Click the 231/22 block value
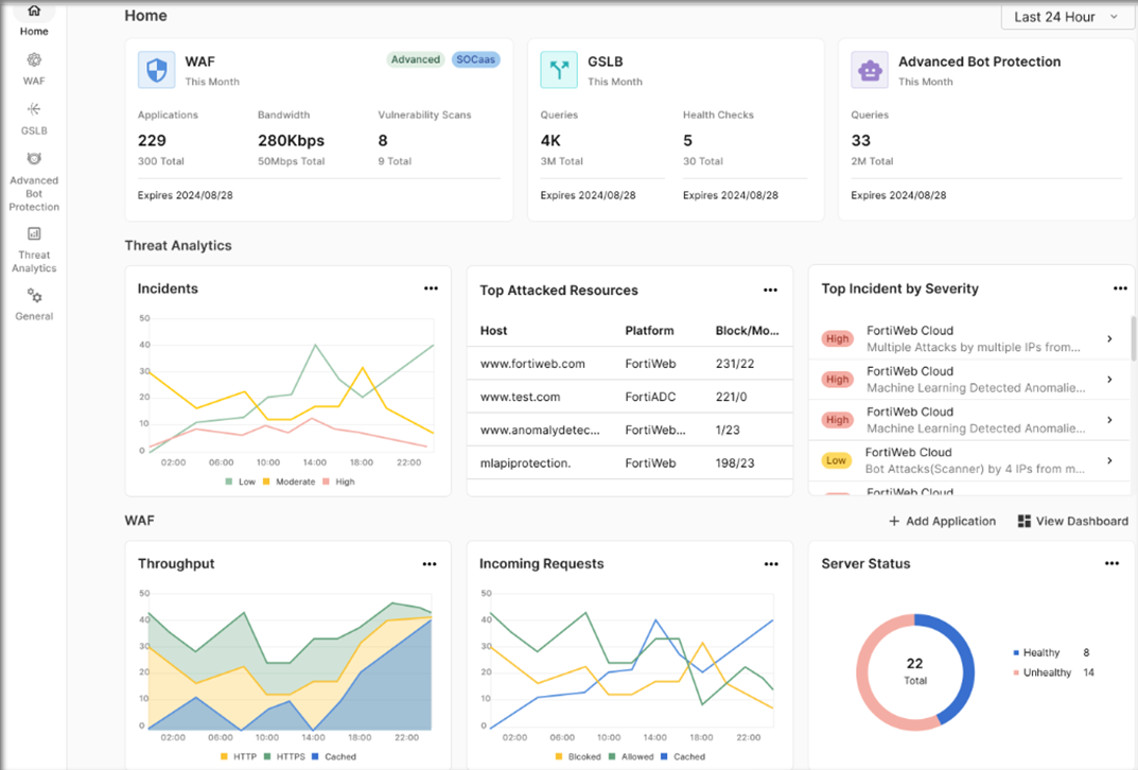This screenshot has width=1138, height=770. click(734, 364)
